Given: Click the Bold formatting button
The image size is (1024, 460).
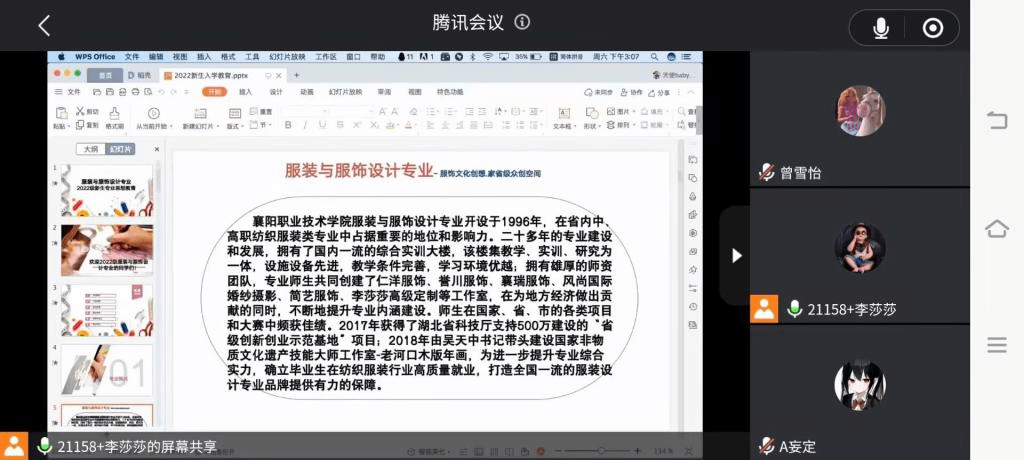Looking at the screenshot, I should tap(288, 126).
